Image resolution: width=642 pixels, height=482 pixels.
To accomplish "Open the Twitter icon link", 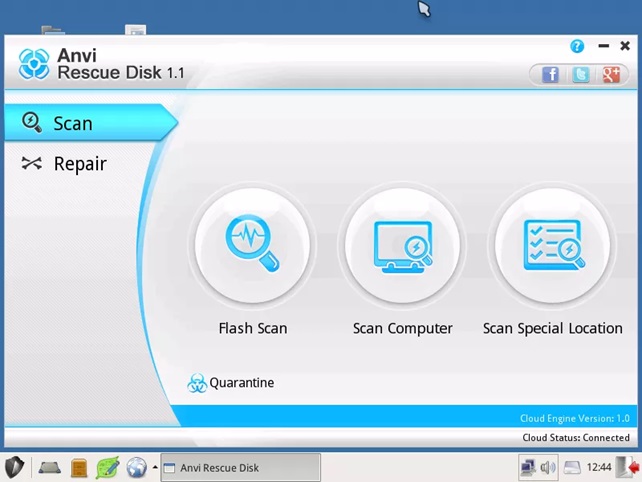I will tap(581, 75).
